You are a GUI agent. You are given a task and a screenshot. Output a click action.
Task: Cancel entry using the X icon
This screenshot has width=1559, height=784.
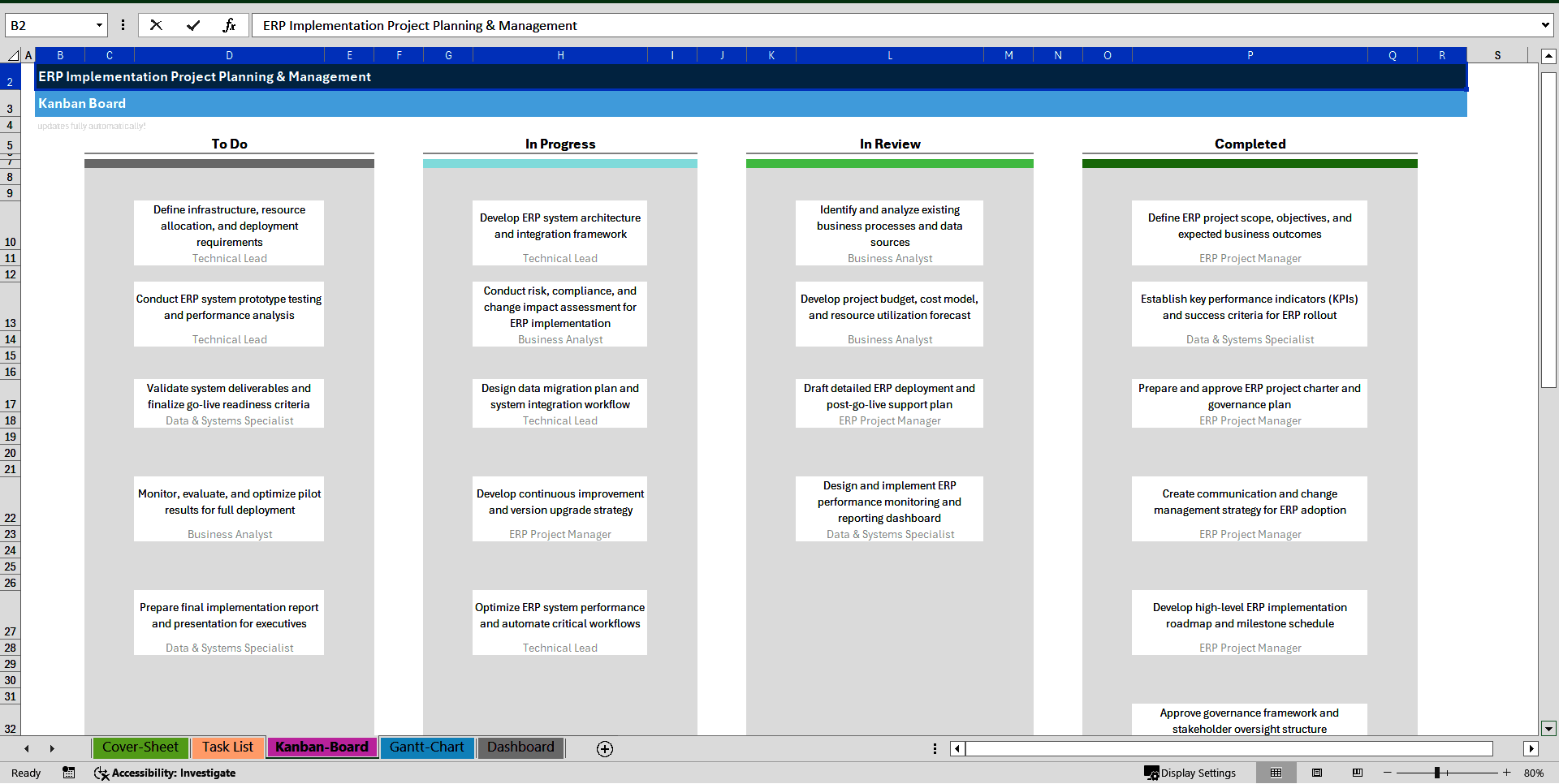(x=156, y=25)
